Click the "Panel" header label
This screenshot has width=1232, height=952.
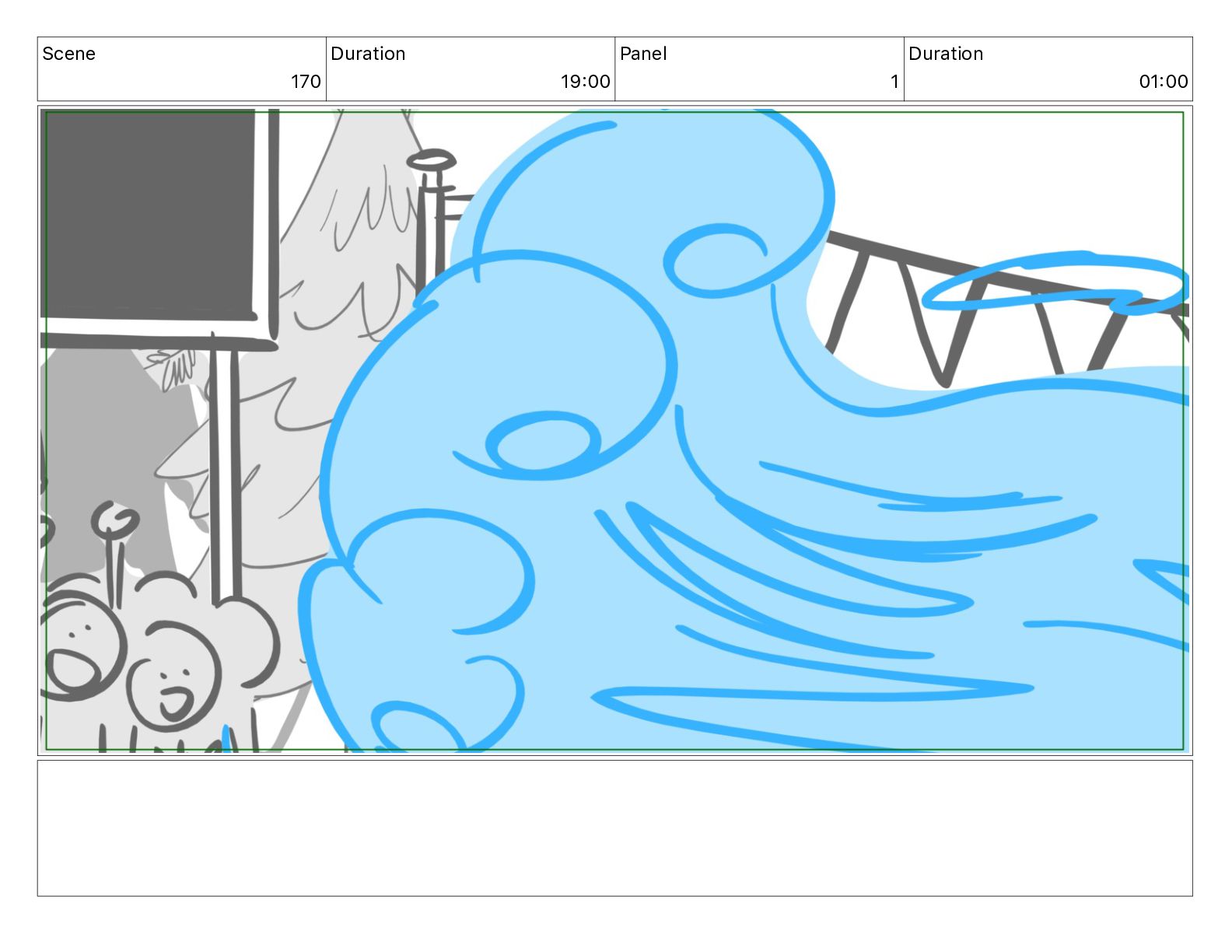tap(643, 54)
